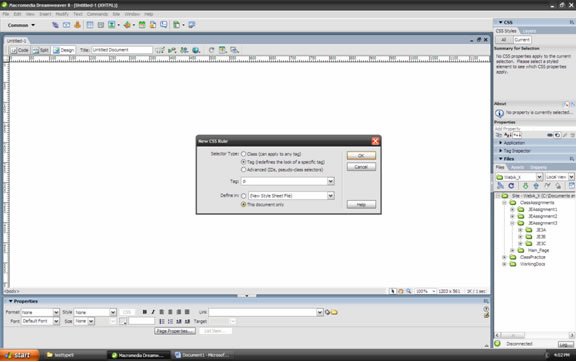Image resolution: width=577 pixels, height=362 pixels.
Task: Open the Modify menu
Action: pyautogui.click(x=62, y=14)
